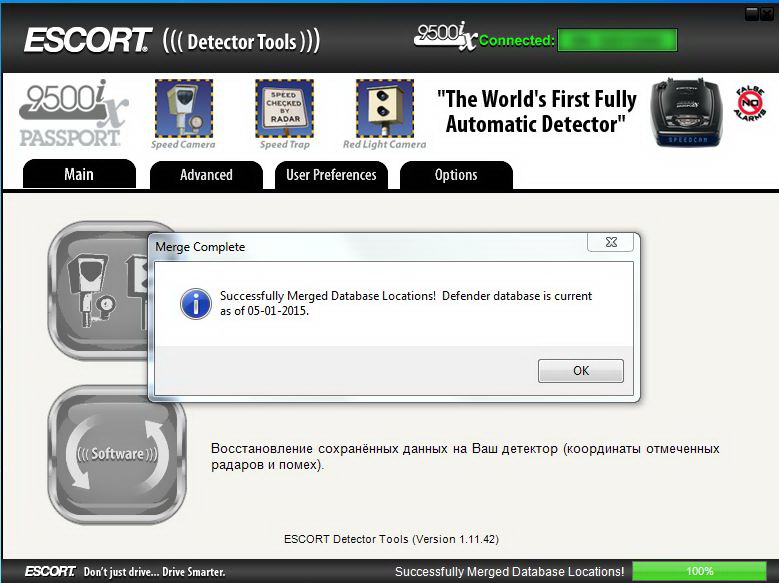
Task: Click the camera database update button icon
Action: coord(98,290)
